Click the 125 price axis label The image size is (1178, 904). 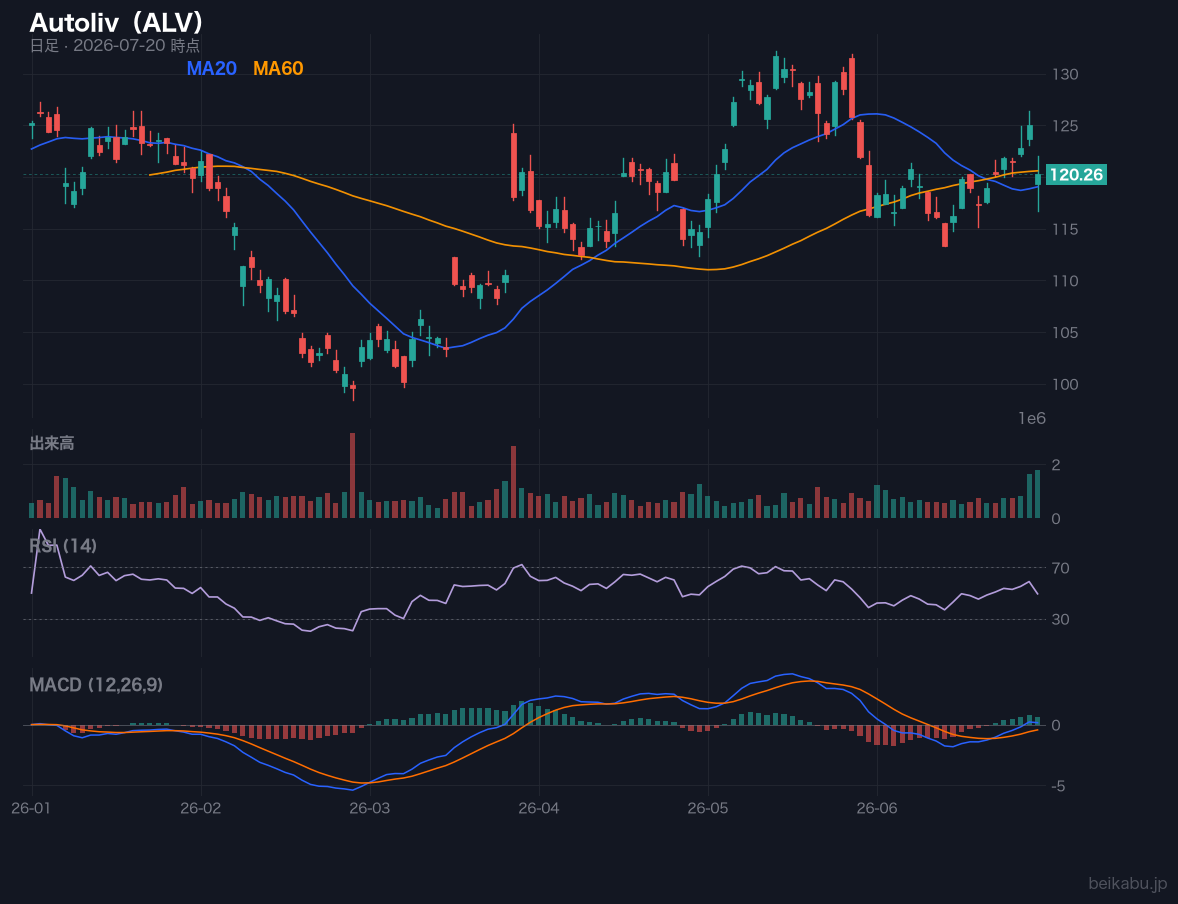1065,125
